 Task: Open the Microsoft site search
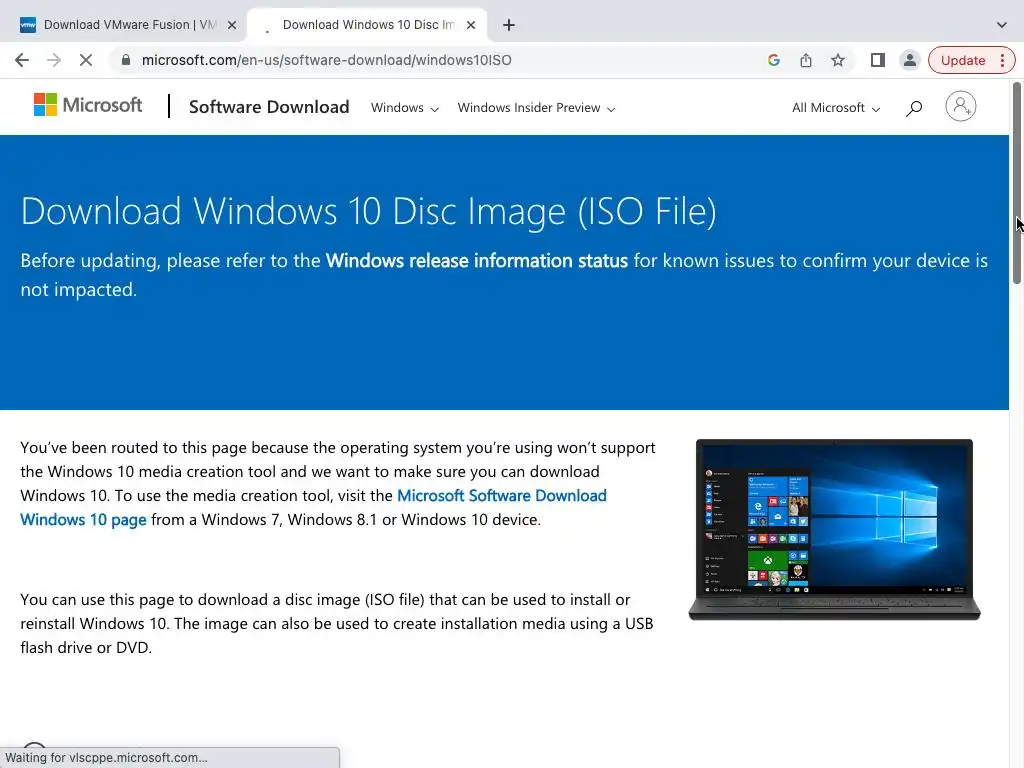click(914, 108)
